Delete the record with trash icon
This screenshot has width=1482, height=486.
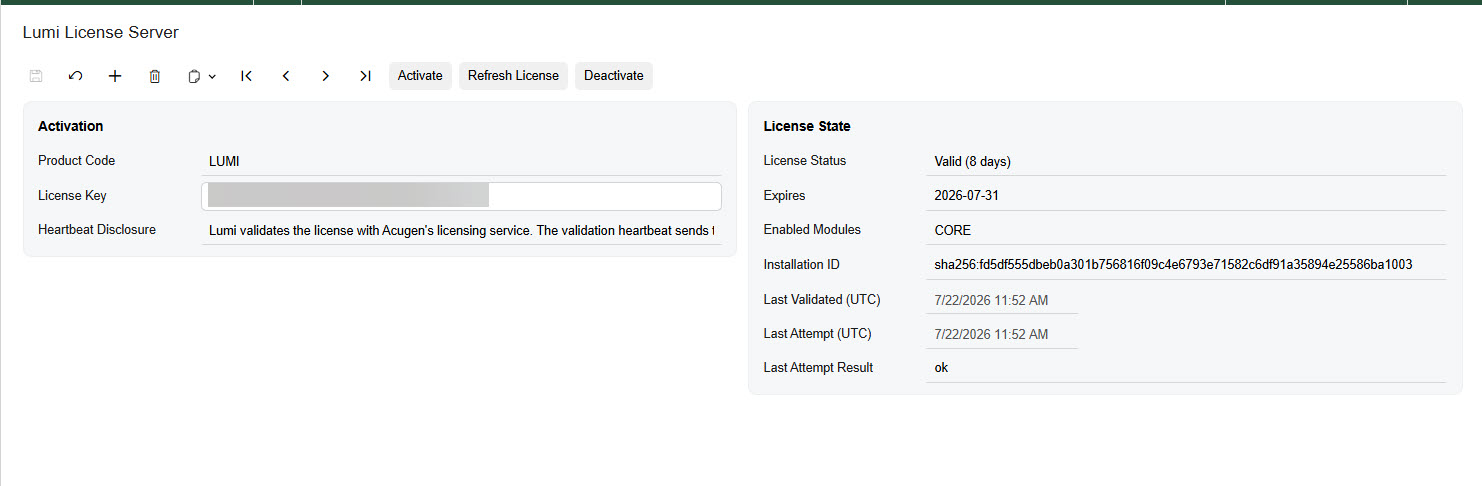coord(155,76)
